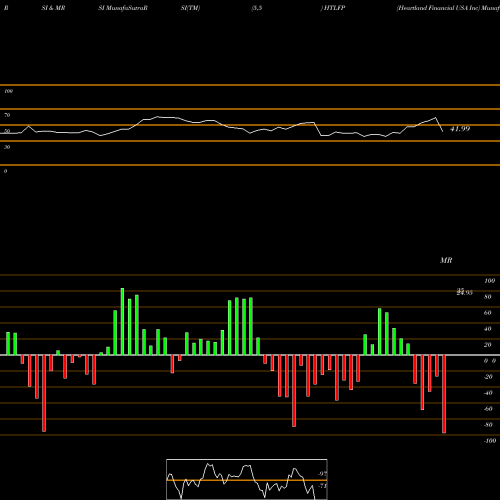Click the MR panel title label
Screen dimensions: 500x500
point(446,260)
